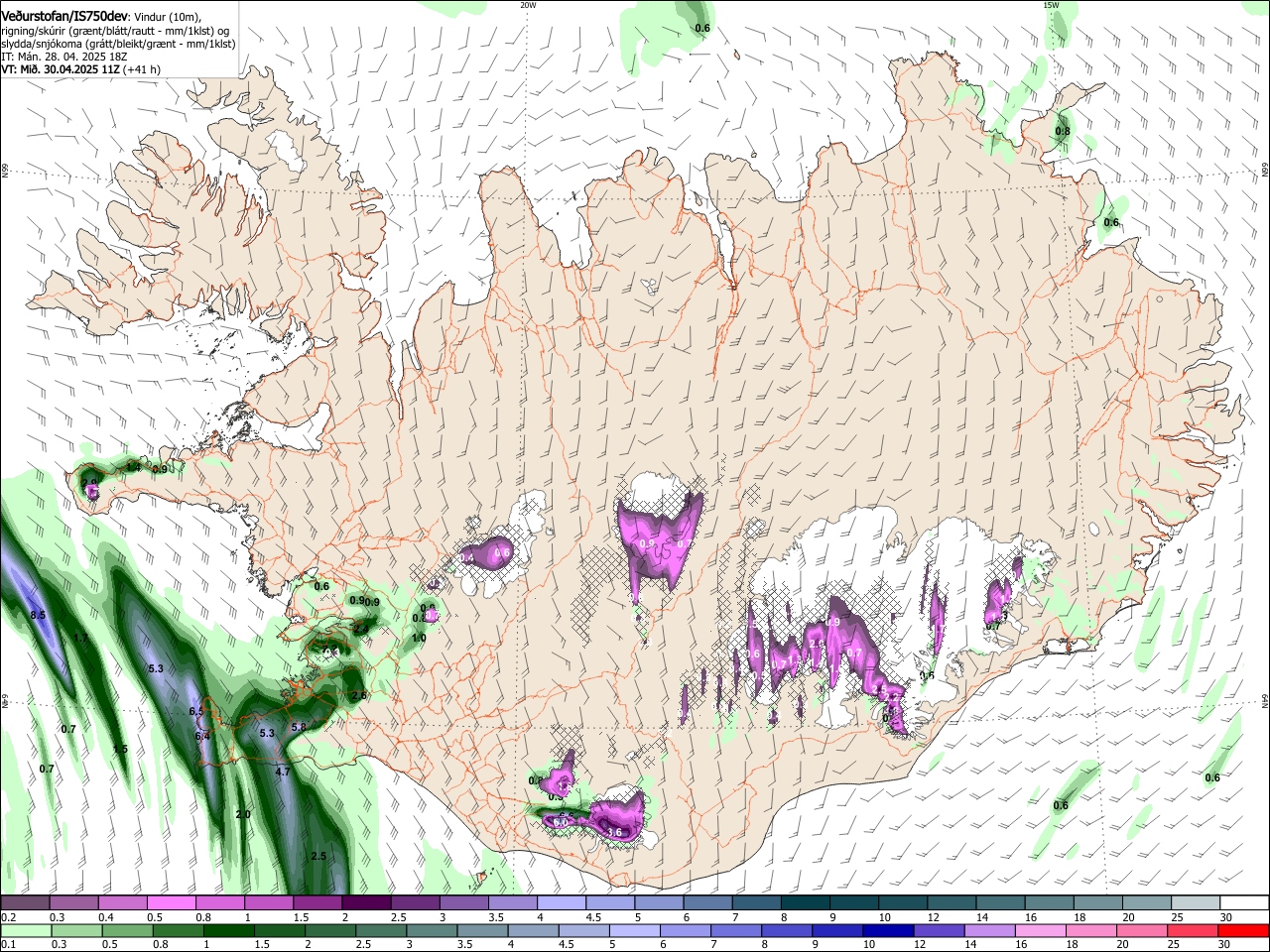1270x952 pixels.
Task: Click the line 'slydda/snjókoma (grátt/bleikt/grænt - mm/1klst)'
Action: click(x=118, y=44)
